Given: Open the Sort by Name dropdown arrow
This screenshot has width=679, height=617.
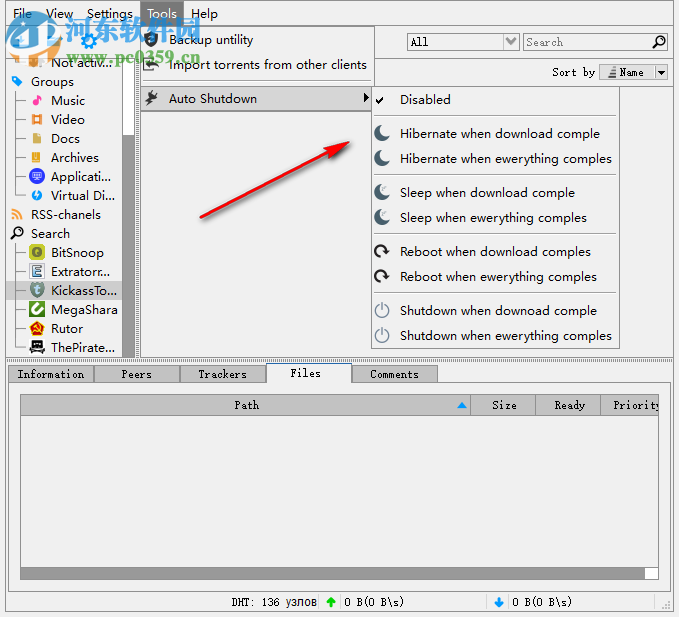Looking at the screenshot, I should pyautogui.click(x=661, y=72).
